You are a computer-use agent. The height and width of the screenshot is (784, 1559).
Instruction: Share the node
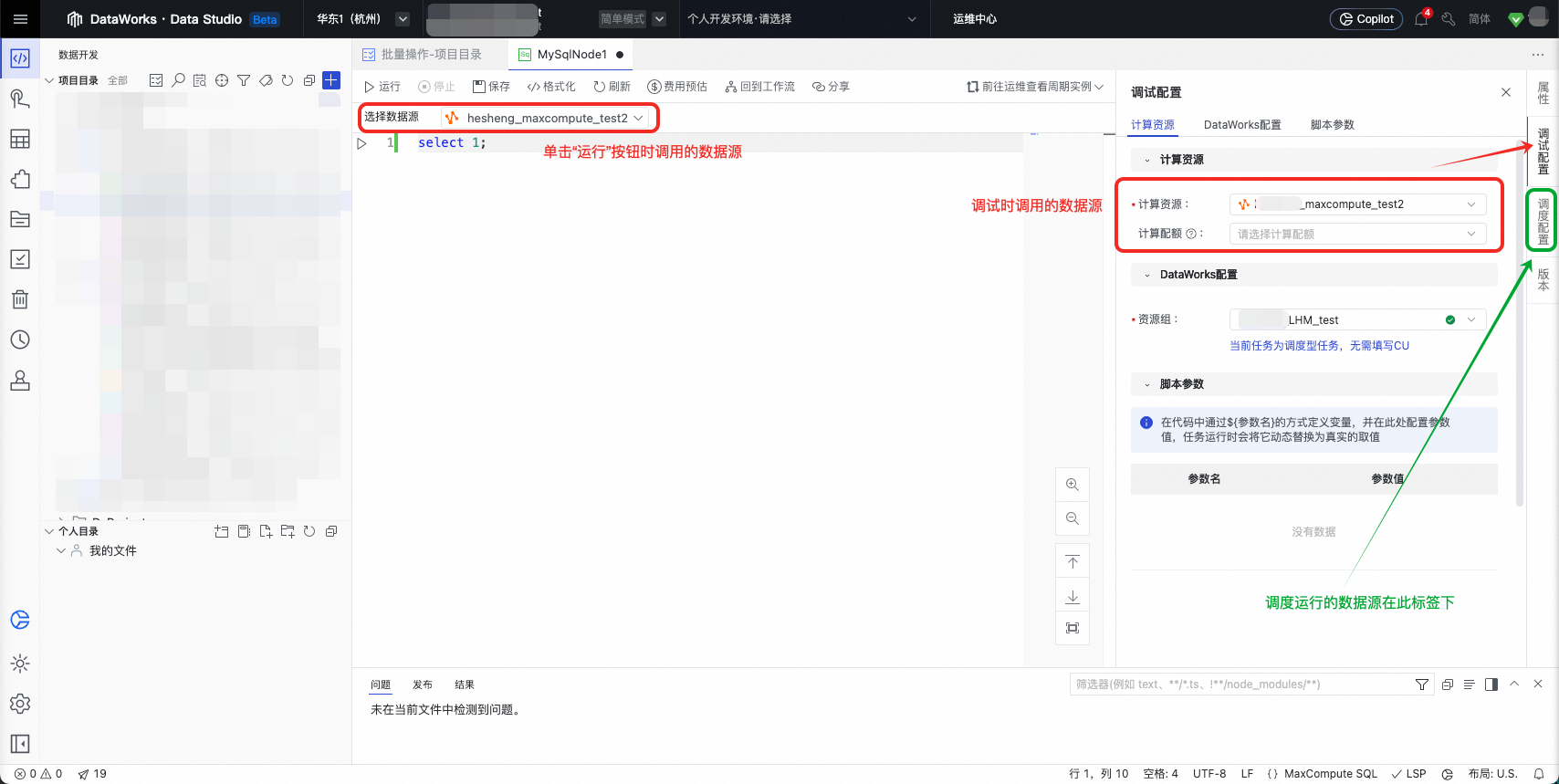point(831,87)
